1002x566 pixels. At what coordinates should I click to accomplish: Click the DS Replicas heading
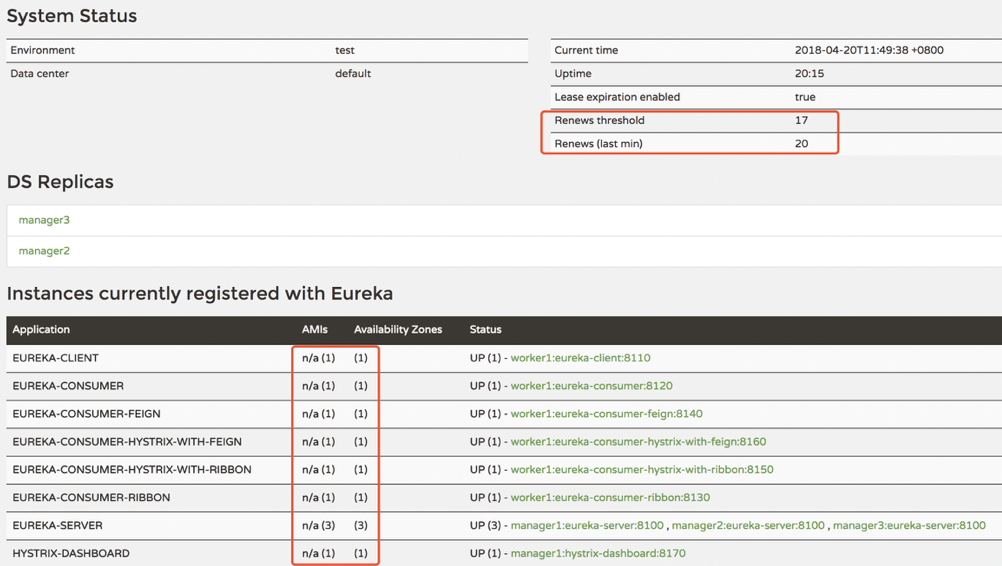tap(60, 182)
